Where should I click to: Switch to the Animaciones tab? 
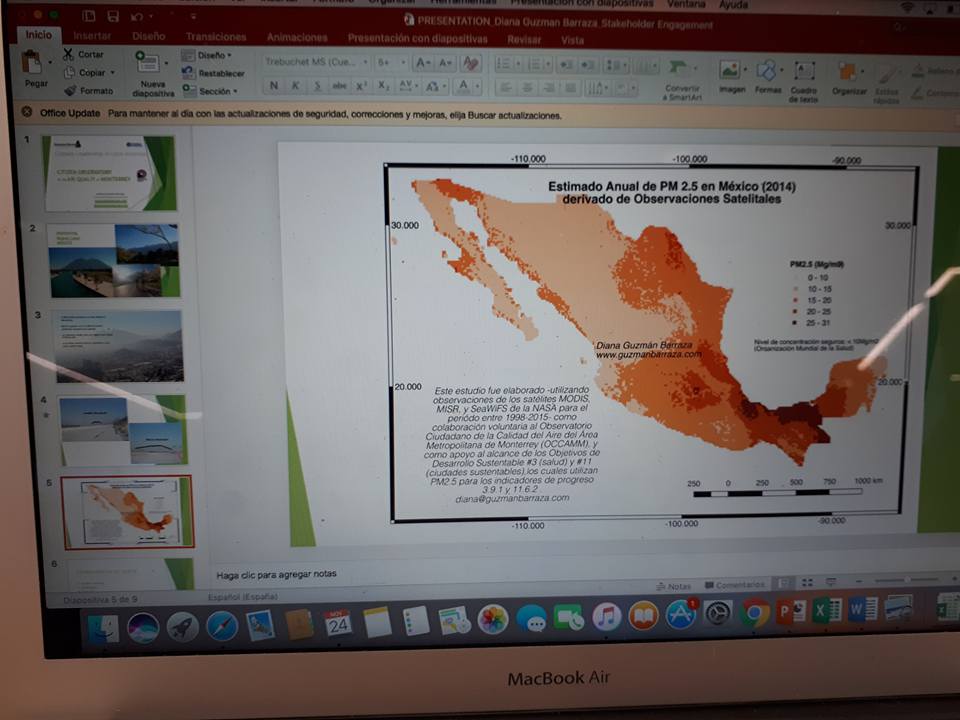click(297, 37)
